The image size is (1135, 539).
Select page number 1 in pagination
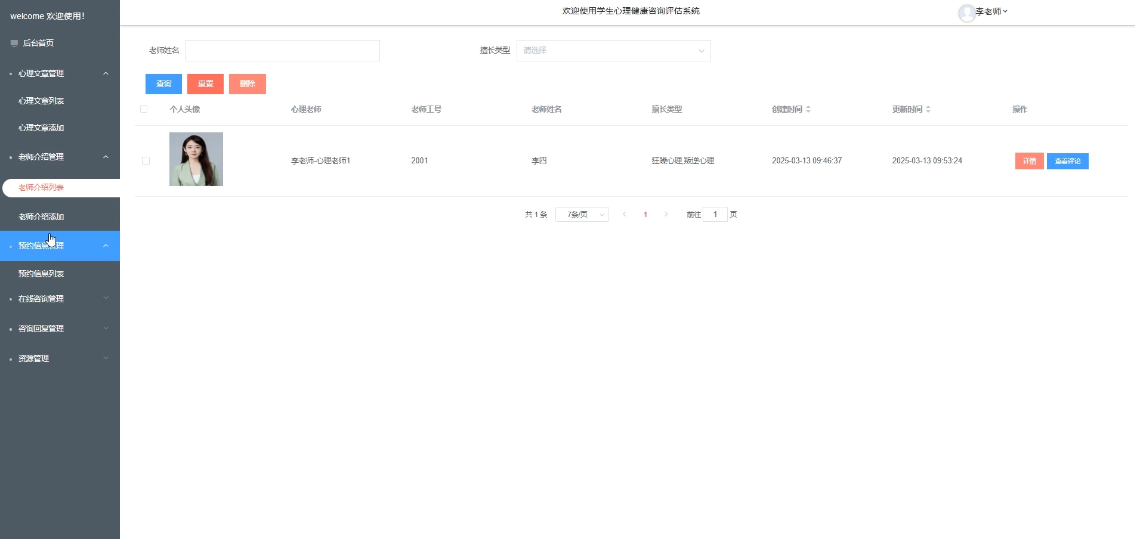click(x=645, y=215)
